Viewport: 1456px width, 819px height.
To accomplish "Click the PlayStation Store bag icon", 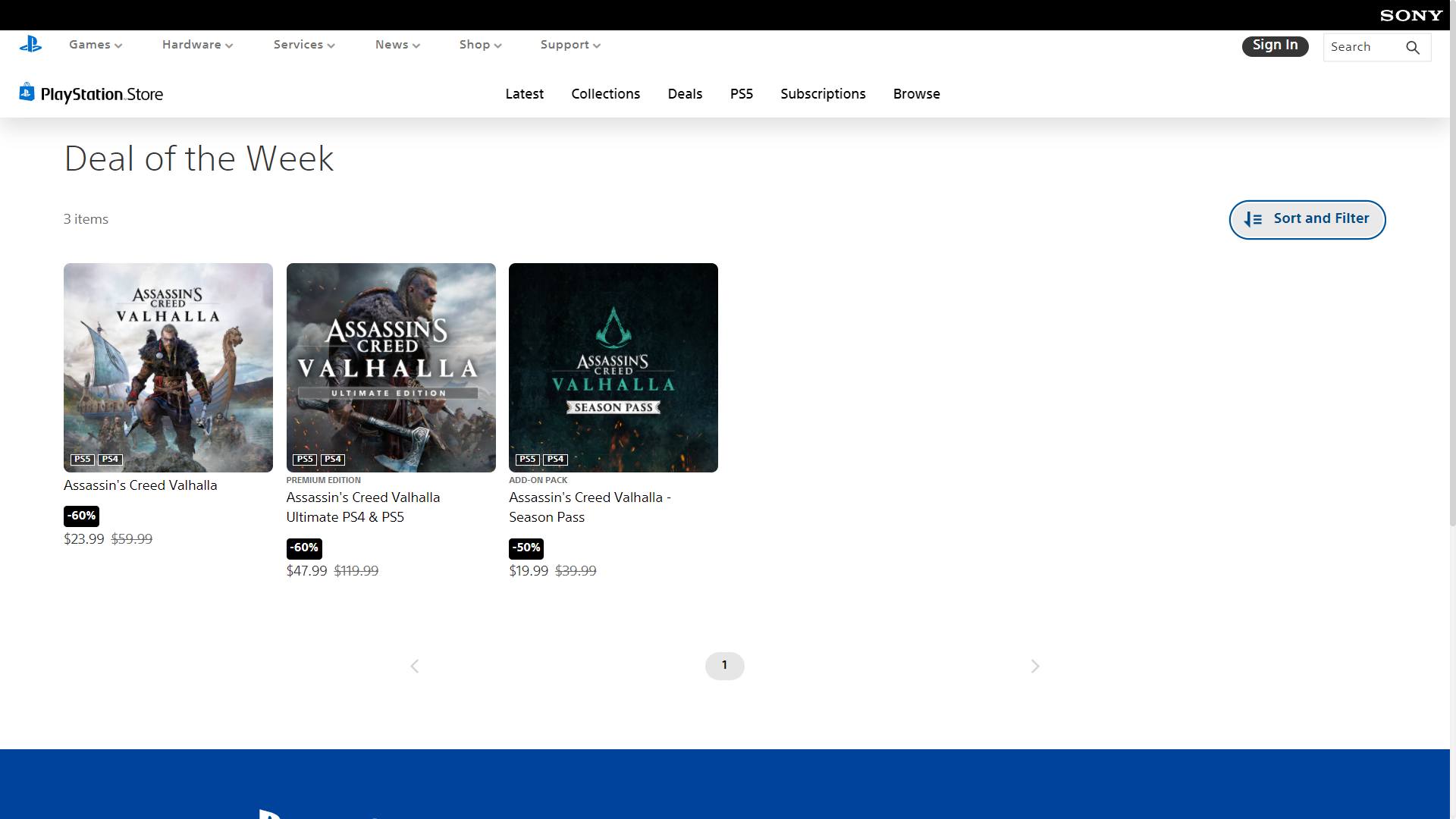I will [x=27, y=93].
